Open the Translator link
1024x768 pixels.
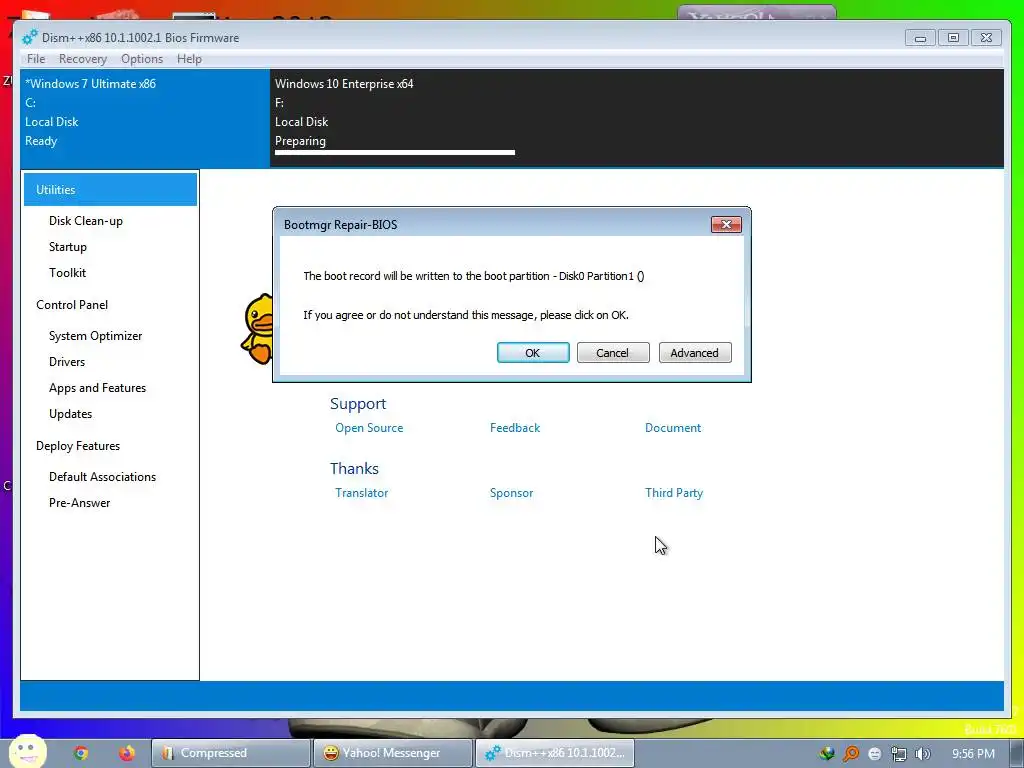point(361,493)
